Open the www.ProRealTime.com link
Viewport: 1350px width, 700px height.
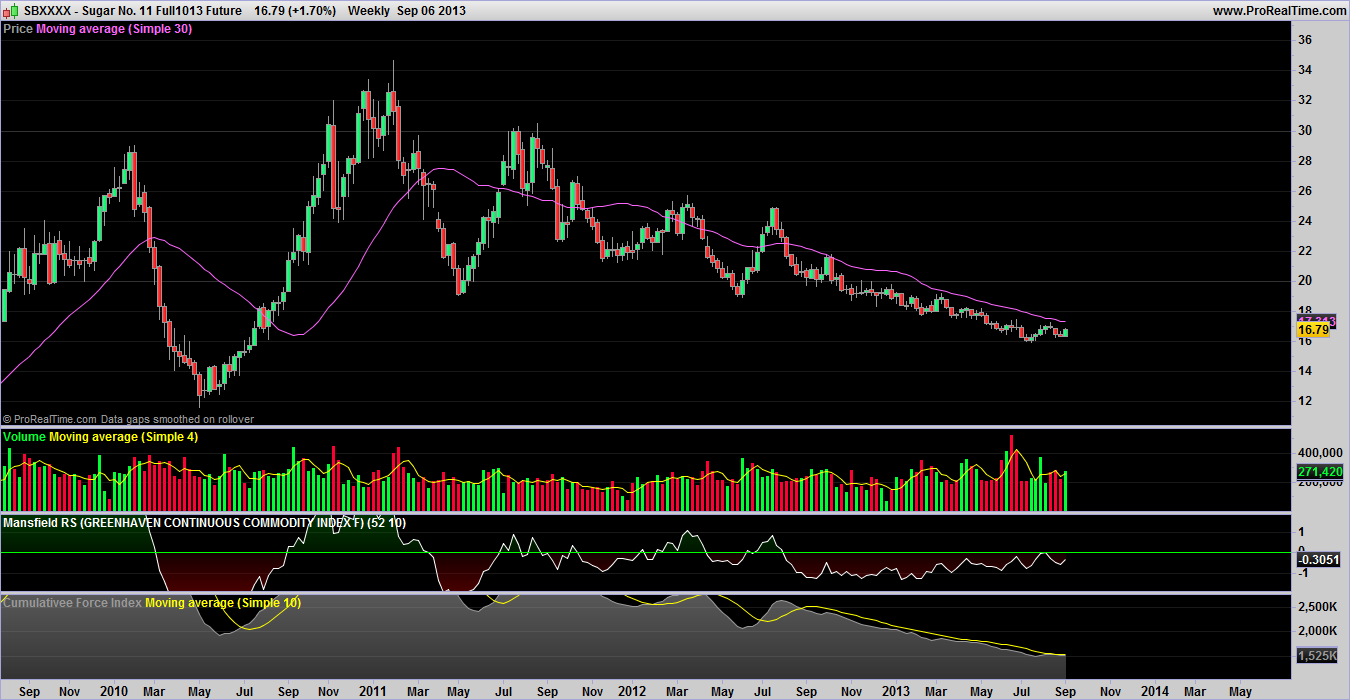click(x=1277, y=11)
